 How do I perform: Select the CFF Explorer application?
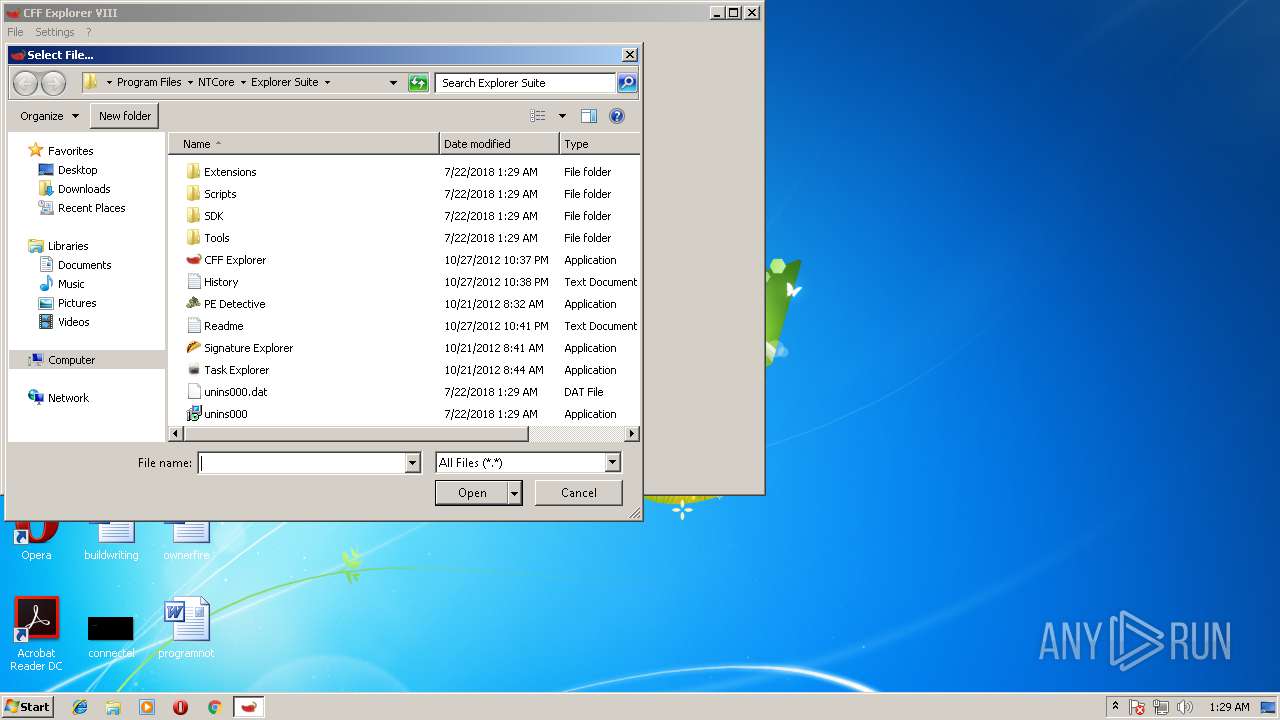[235, 260]
